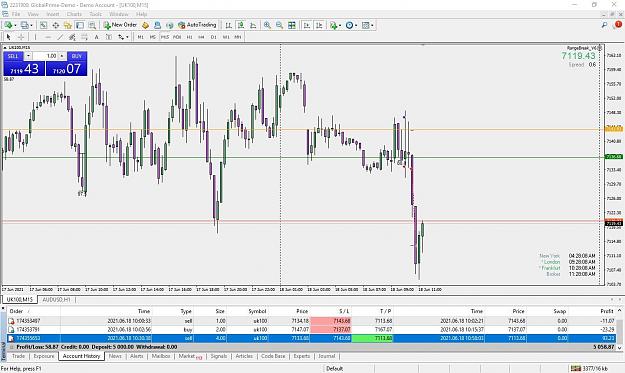Open the Trade terminal tab
This screenshot has height=373, width=625.
[18, 356]
